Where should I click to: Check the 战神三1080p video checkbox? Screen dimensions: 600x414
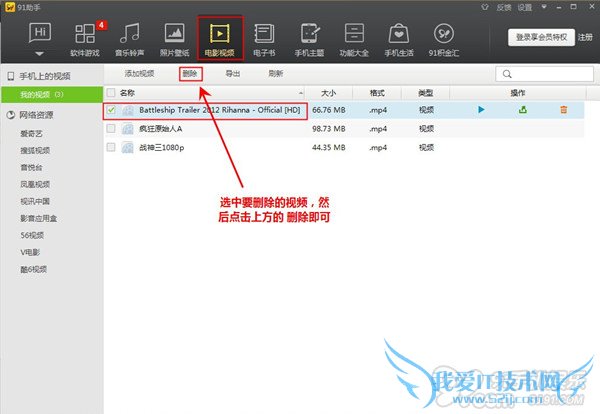(x=111, y=147)
